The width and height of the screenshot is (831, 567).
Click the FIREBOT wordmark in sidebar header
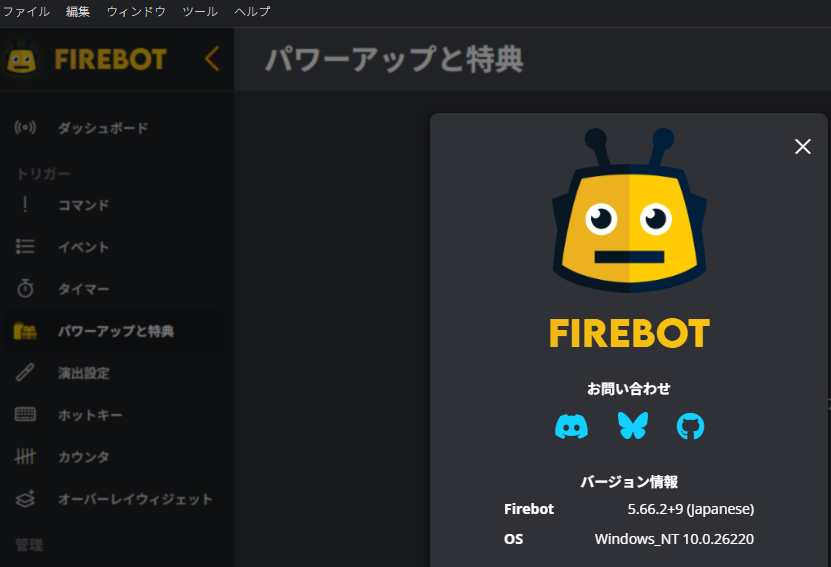pyautogui.click(x=110, y=59)
